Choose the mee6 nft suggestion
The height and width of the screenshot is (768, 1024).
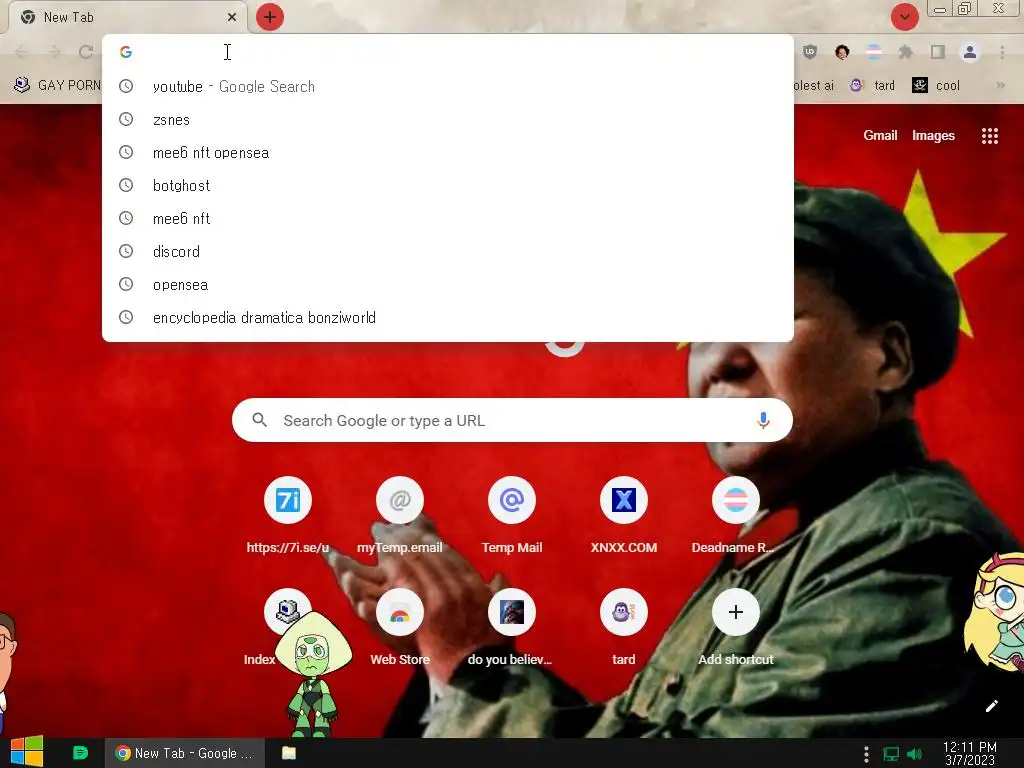point(448,218)
